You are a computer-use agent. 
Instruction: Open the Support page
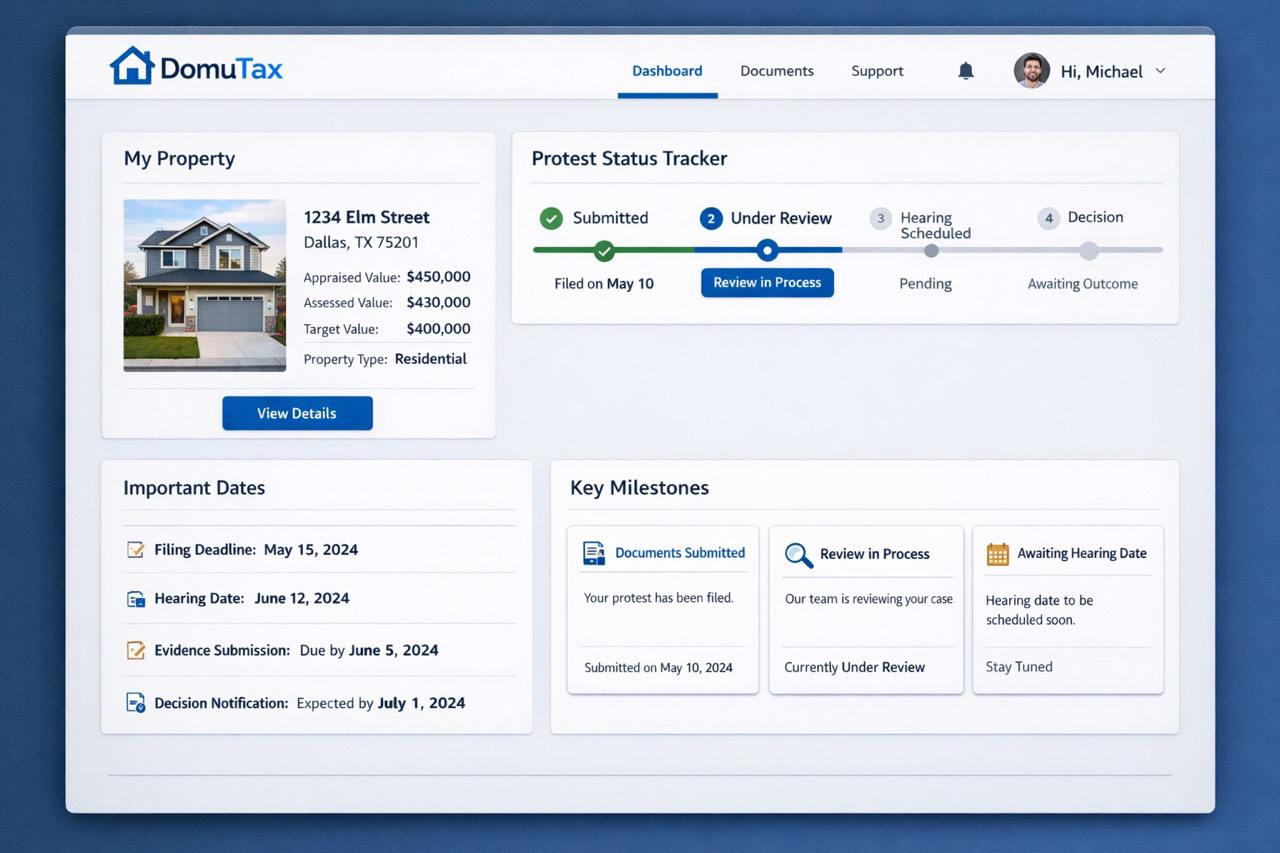point(877,71)
